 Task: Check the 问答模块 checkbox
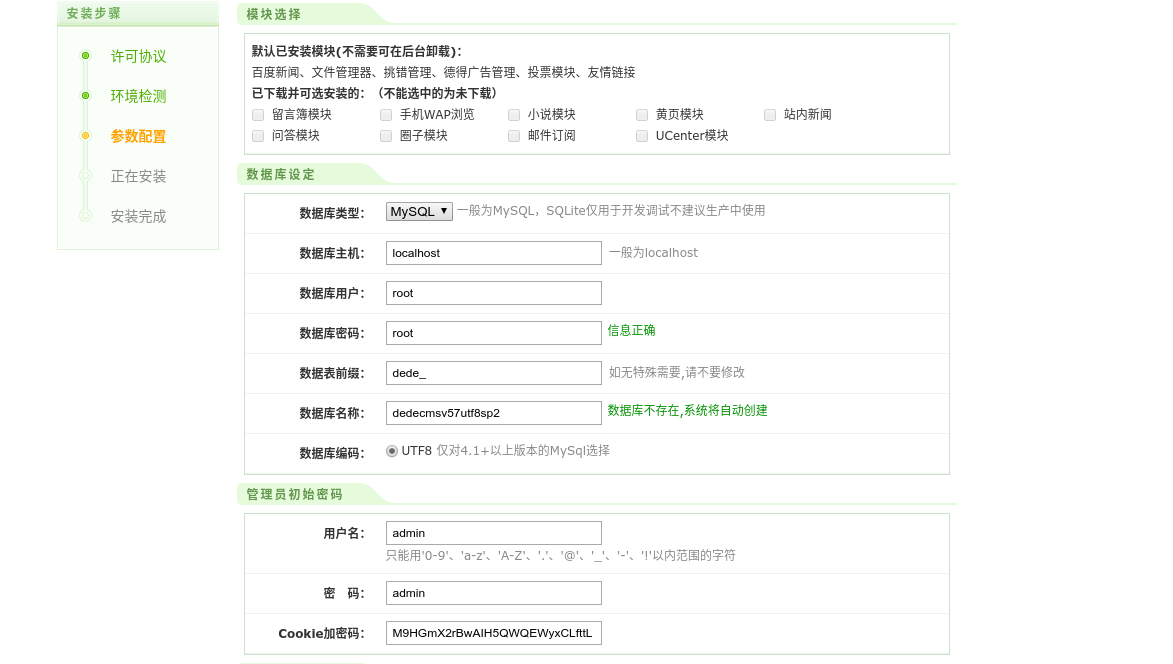[x=258, y=136]
